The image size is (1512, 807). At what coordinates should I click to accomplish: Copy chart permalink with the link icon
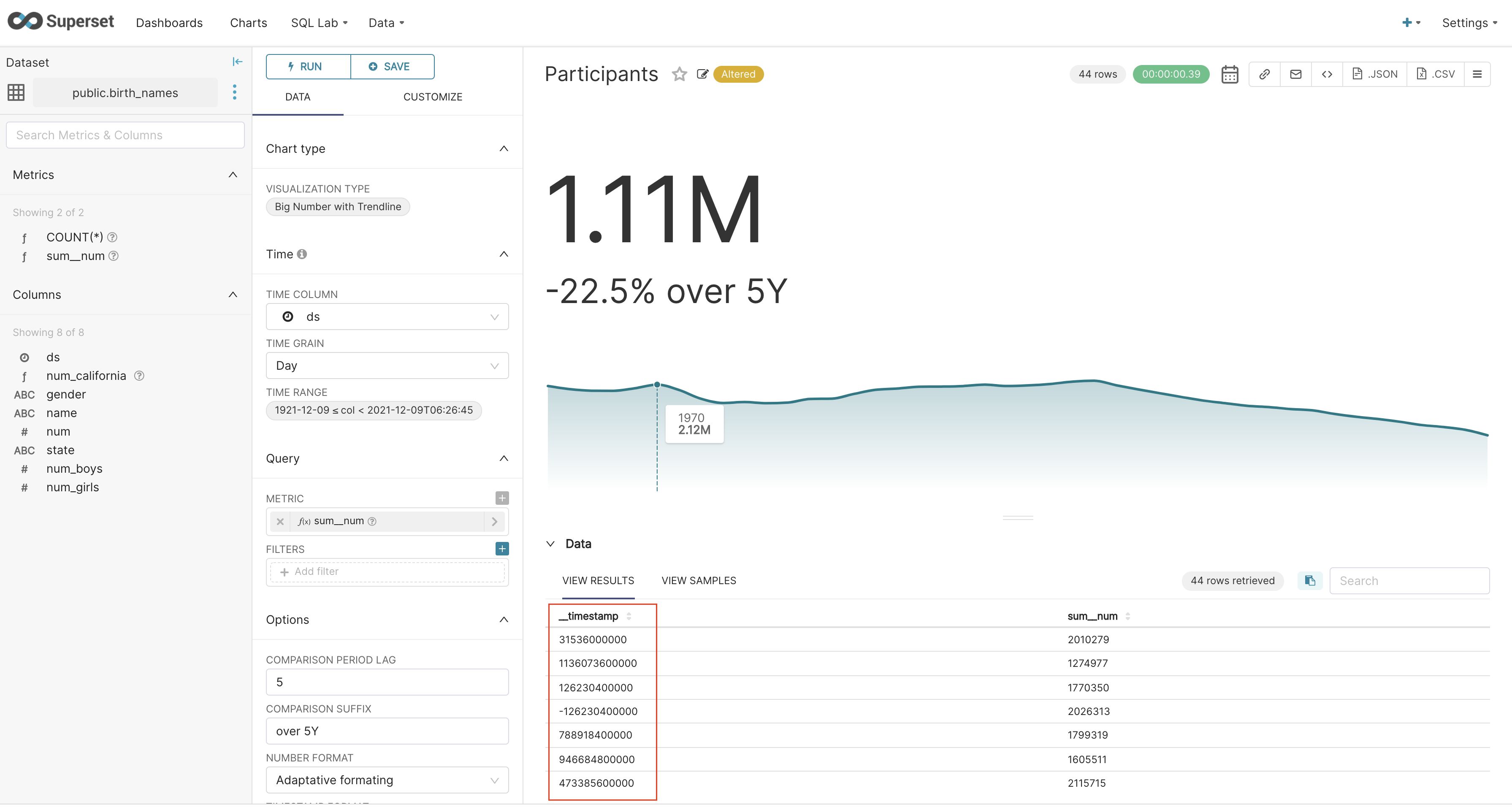tap(1264, 74)
